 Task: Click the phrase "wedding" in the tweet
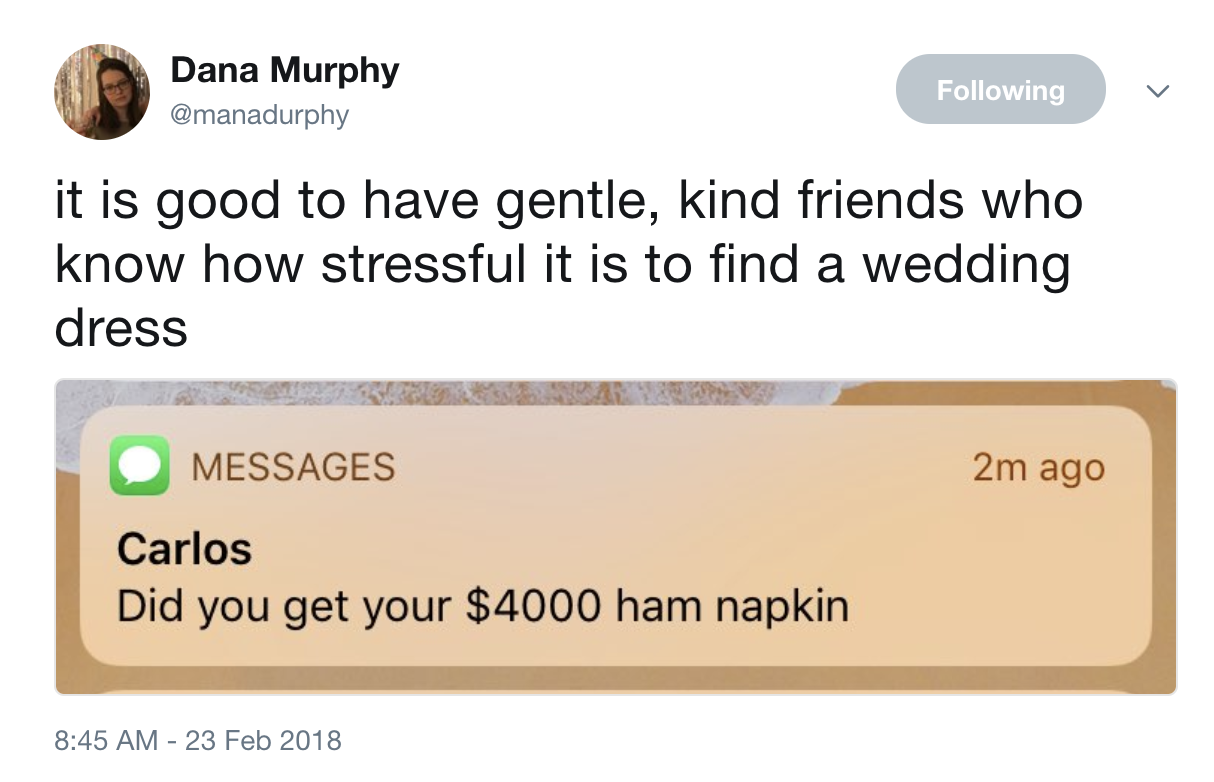click(x=965, y=266)
